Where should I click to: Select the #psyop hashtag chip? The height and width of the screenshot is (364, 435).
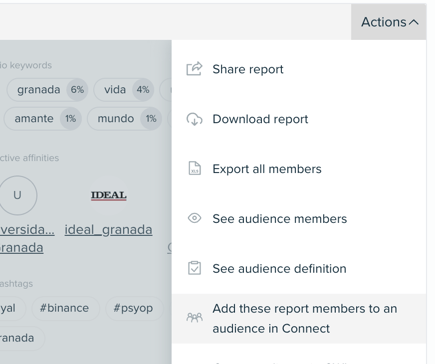[x=134, y=308]
